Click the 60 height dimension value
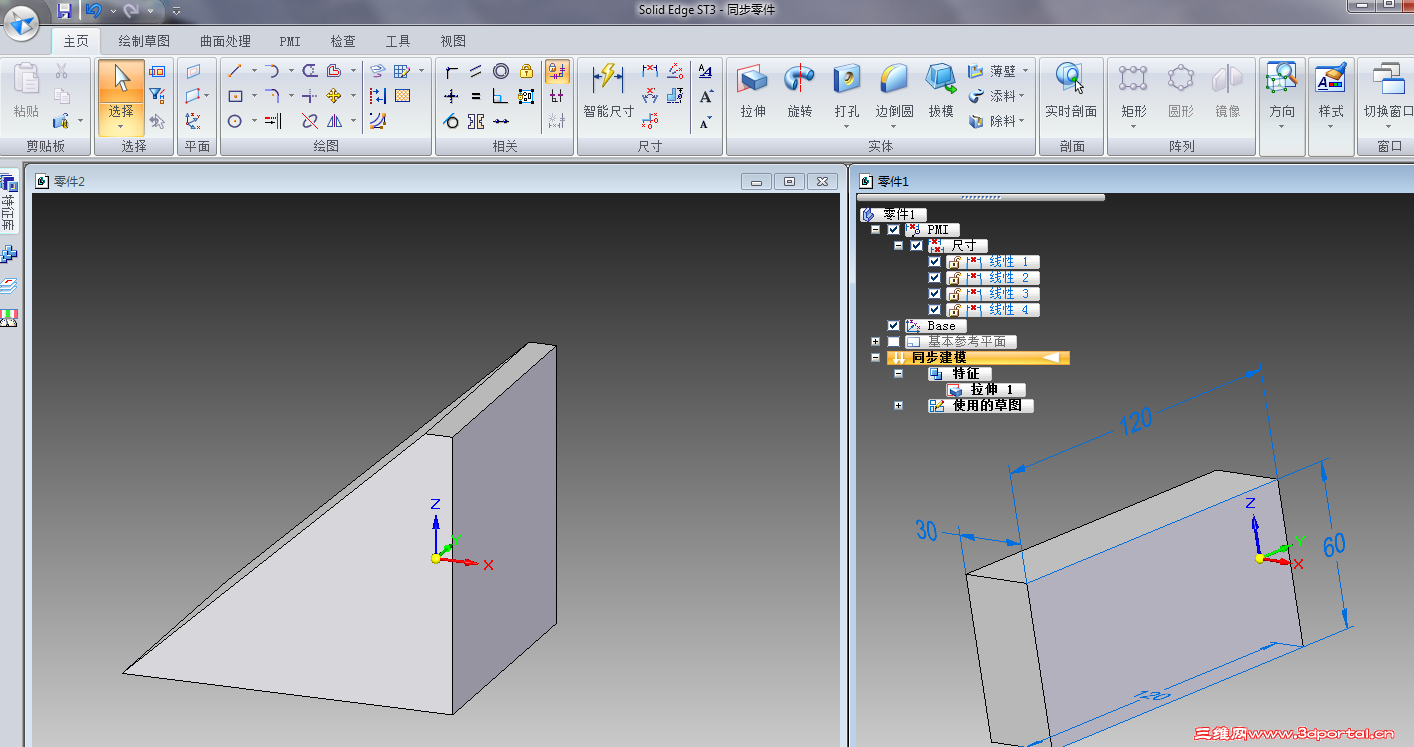Viewport: 1414px width, 747px height. tap(1335, 545)
